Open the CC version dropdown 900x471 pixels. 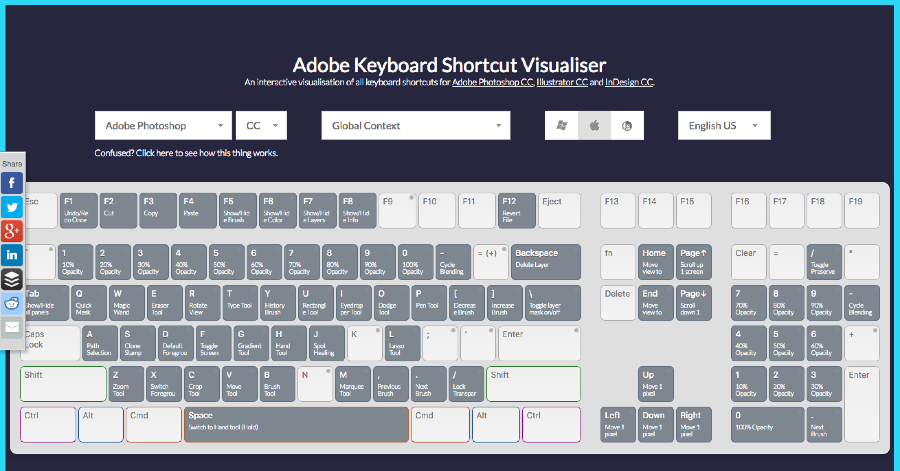tap(261, 126)
